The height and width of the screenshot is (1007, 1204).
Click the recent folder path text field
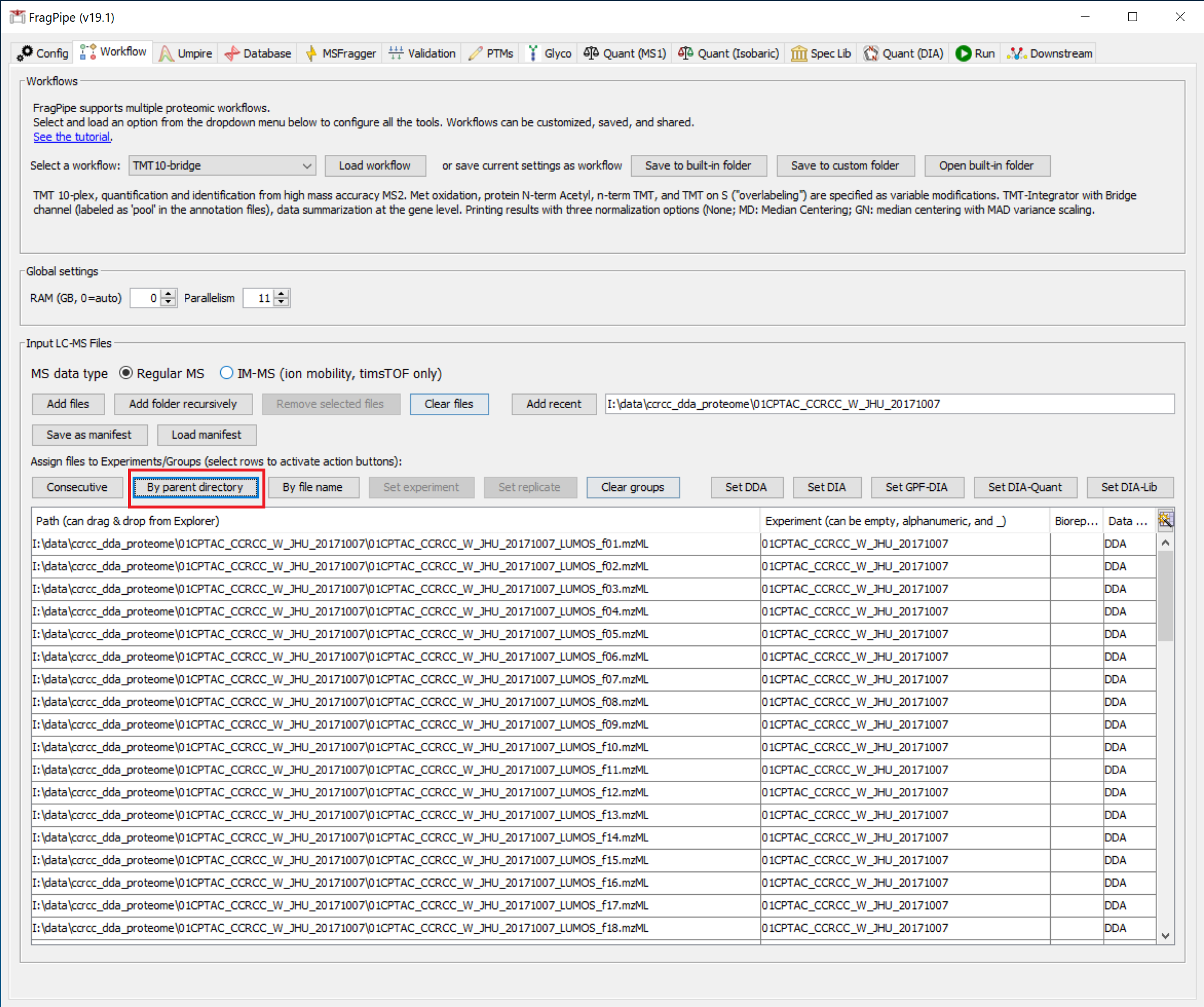tap(889, 404)
